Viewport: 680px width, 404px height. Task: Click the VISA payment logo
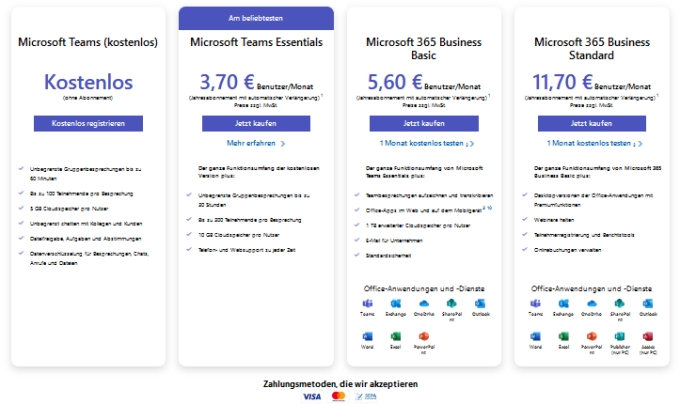[312, 396]
